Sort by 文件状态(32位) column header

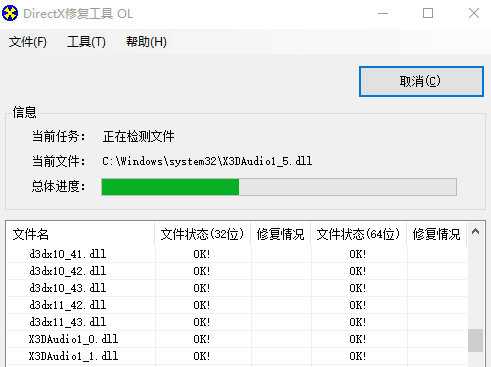pyautogui.click(x=202, y=234)
